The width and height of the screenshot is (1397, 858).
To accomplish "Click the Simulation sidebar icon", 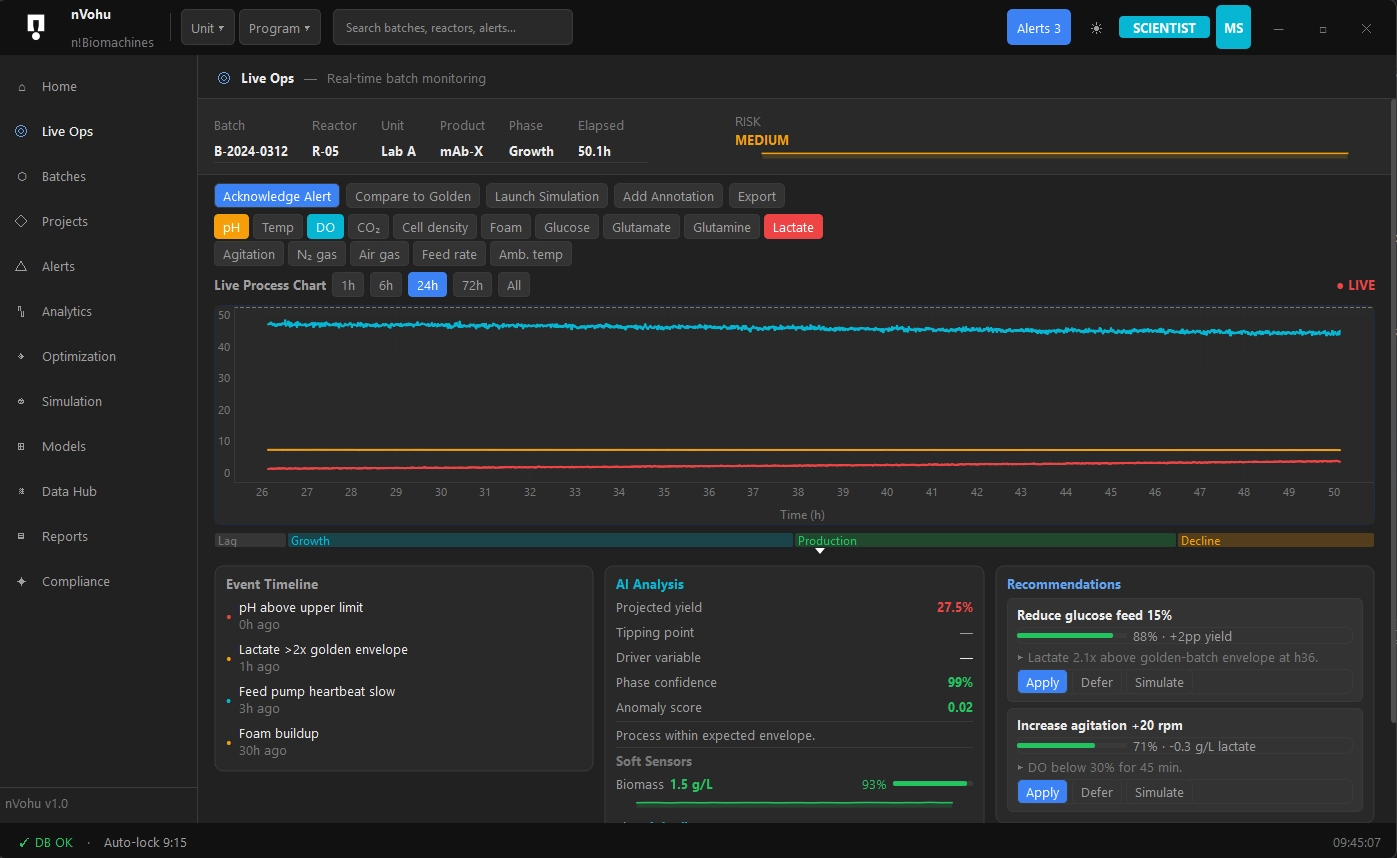I will 22,402.
